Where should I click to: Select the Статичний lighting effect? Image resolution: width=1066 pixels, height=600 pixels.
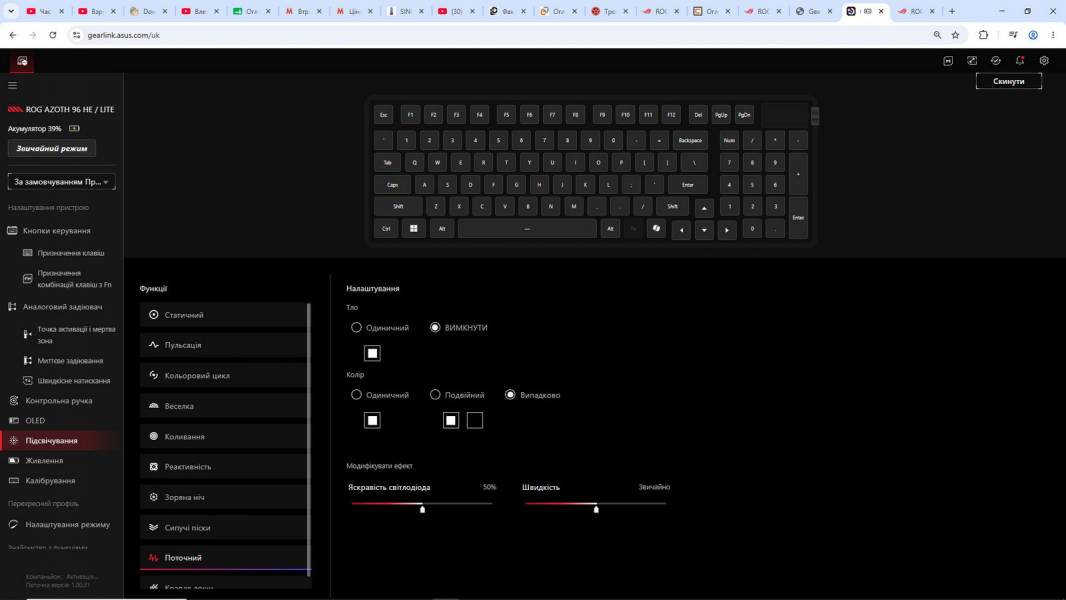[x=224, y=315]
